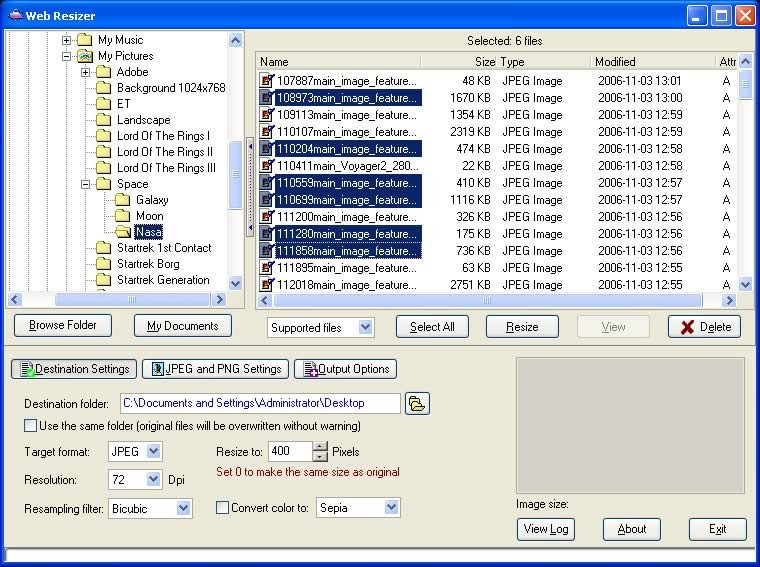Screen dimensions: 760x567
Task: Collapse the Space folder tree node
Action: [x=86, y=184]
